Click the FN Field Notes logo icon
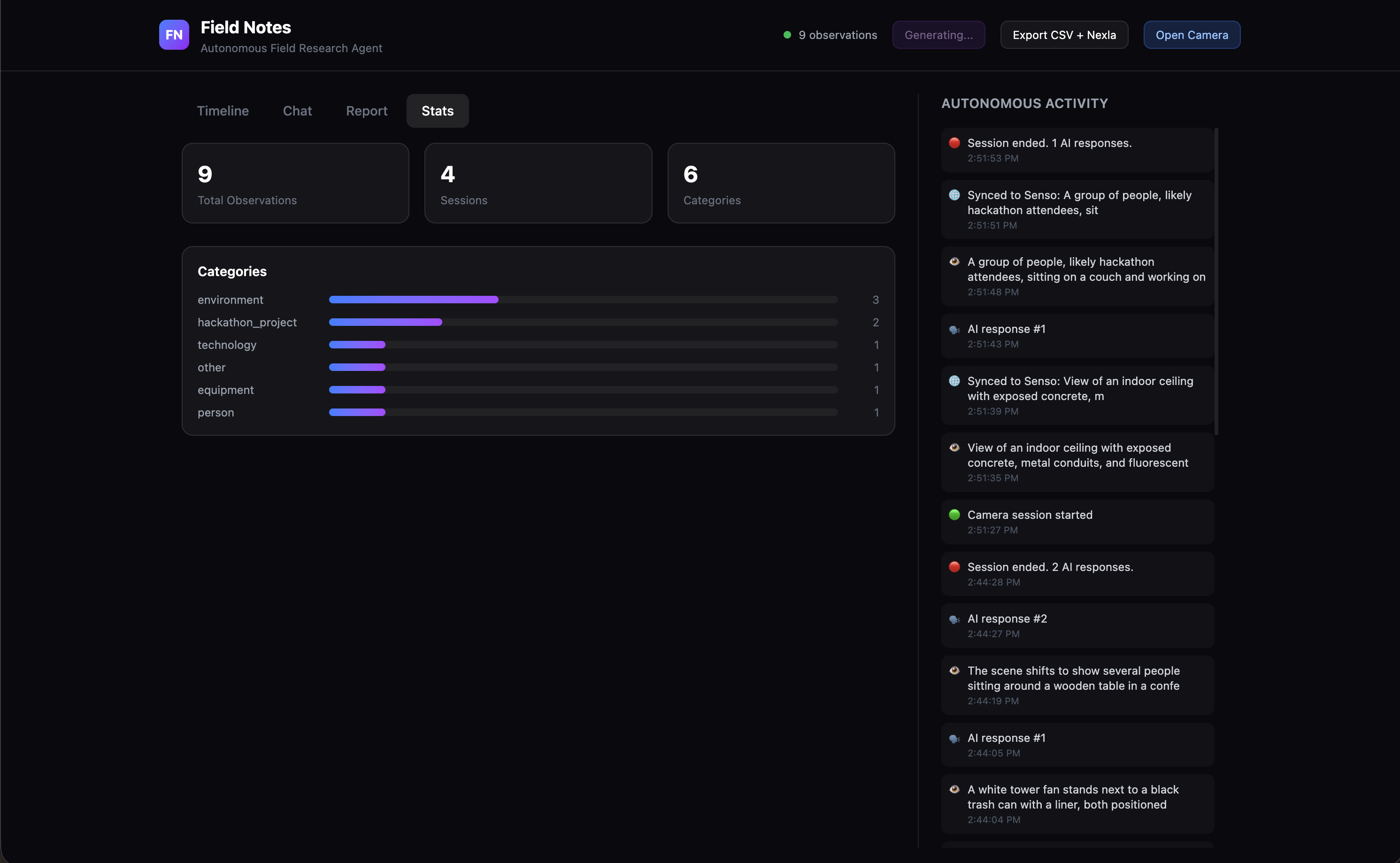Viewport: 1400px width, 863px height. point(174,35)
